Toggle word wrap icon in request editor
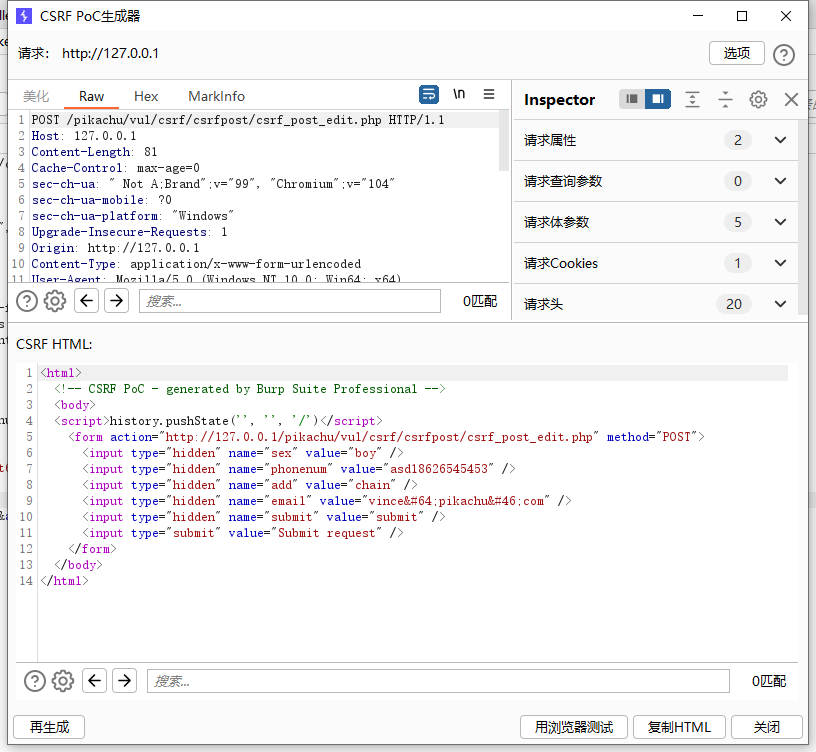 point(429,94)
